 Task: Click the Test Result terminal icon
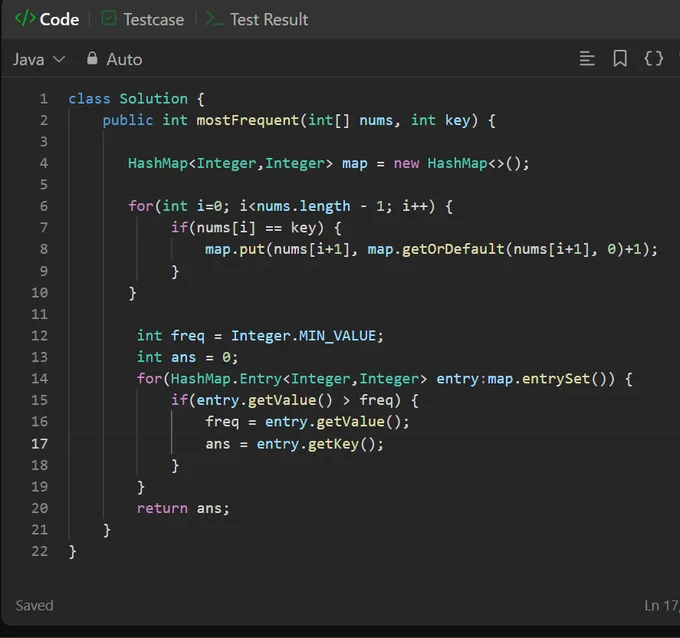pyautogui.click(x=215, y=19)
